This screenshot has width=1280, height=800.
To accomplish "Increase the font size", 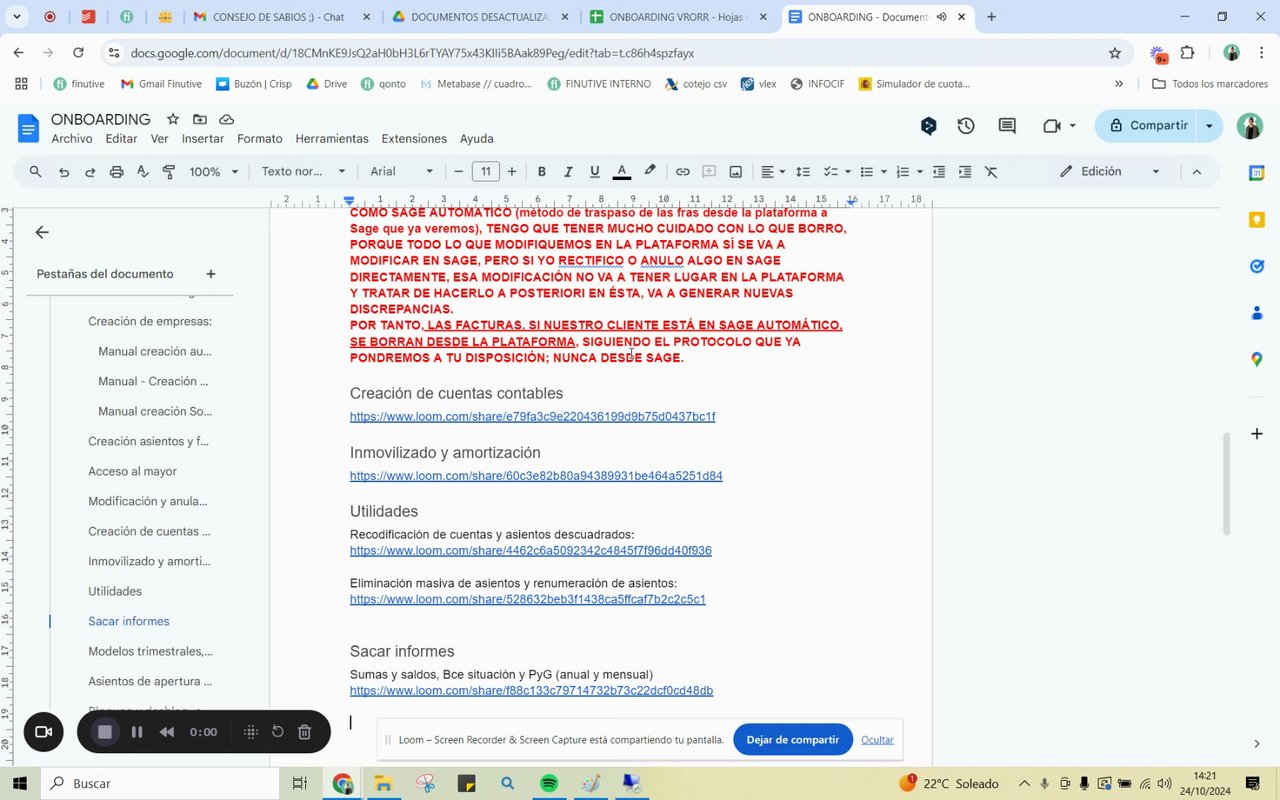I will (512, 172).
